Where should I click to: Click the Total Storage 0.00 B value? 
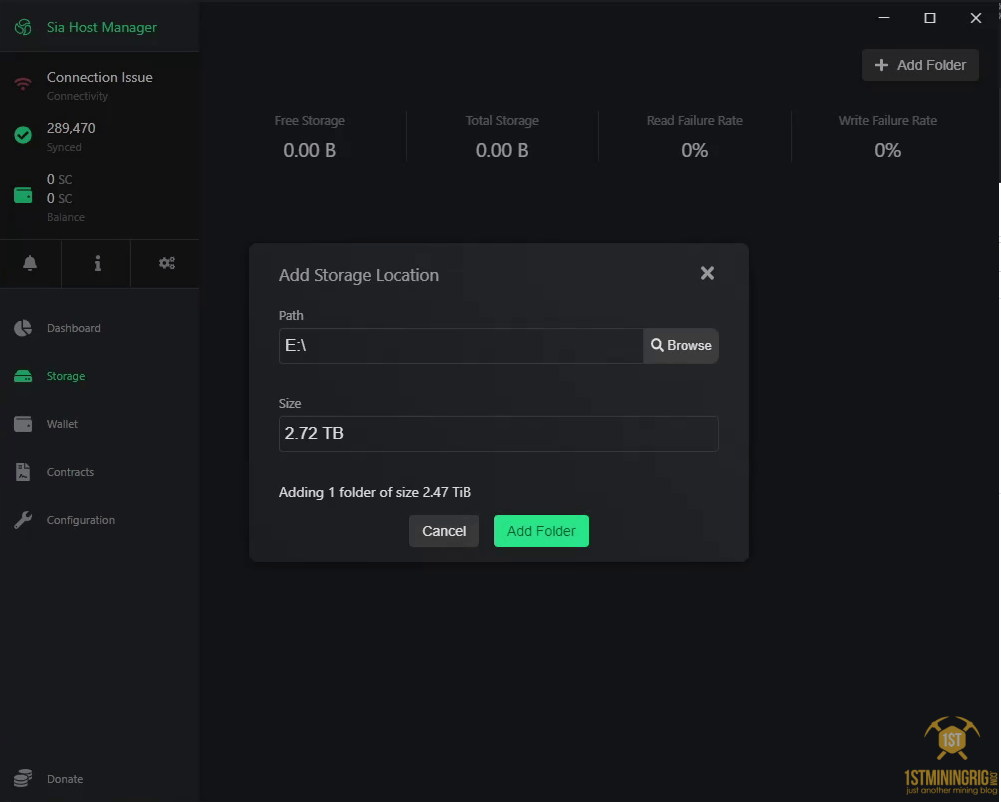tap(502, 151)
